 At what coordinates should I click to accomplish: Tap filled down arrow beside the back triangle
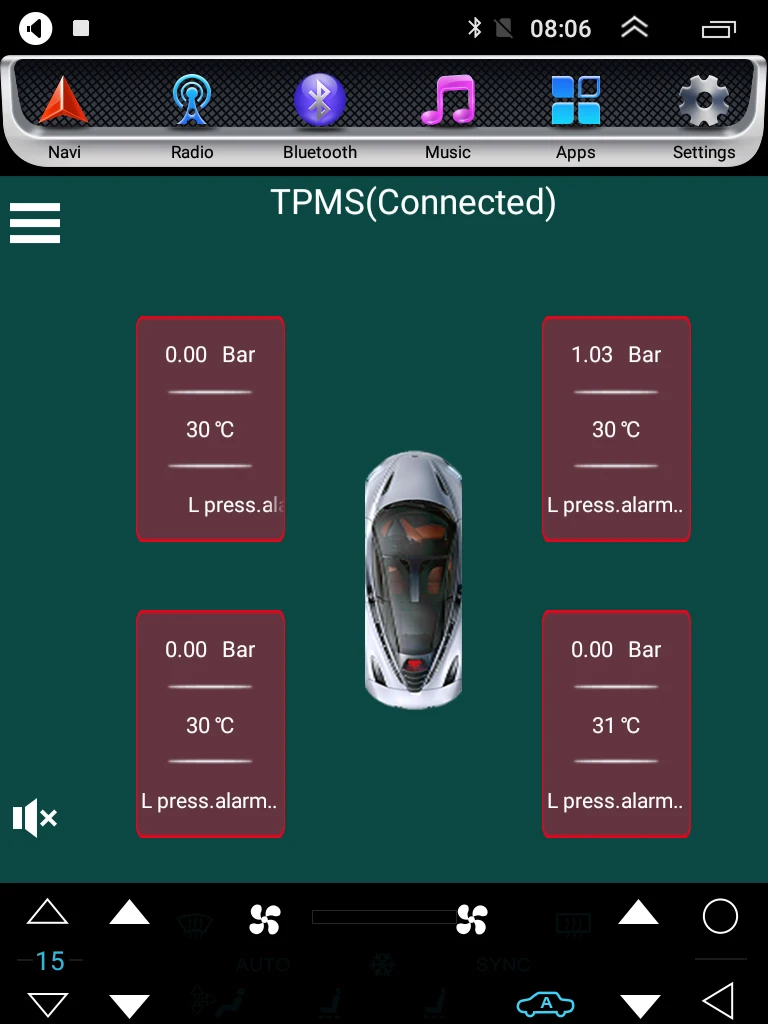coord(640,1006)
